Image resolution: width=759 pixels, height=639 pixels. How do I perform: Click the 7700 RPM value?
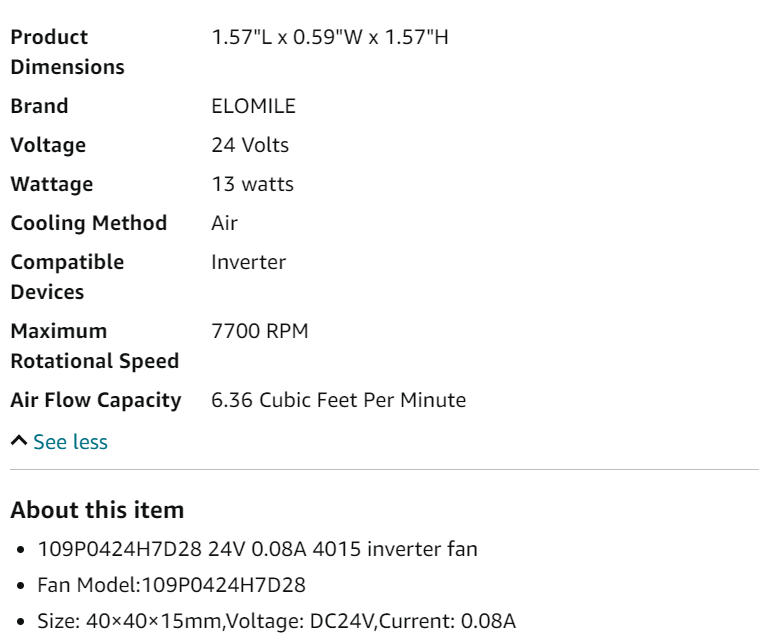coord(259,331)
